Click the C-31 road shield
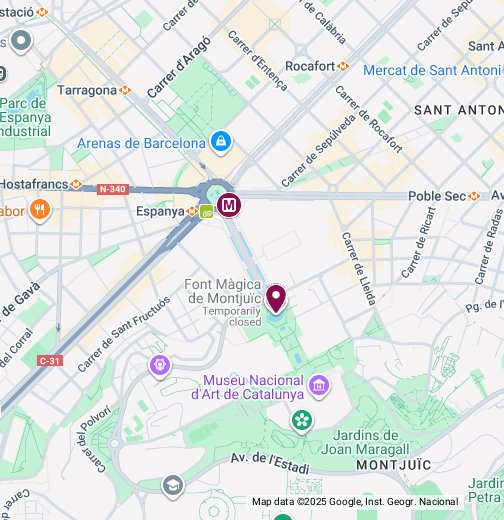 coord(50,361)
